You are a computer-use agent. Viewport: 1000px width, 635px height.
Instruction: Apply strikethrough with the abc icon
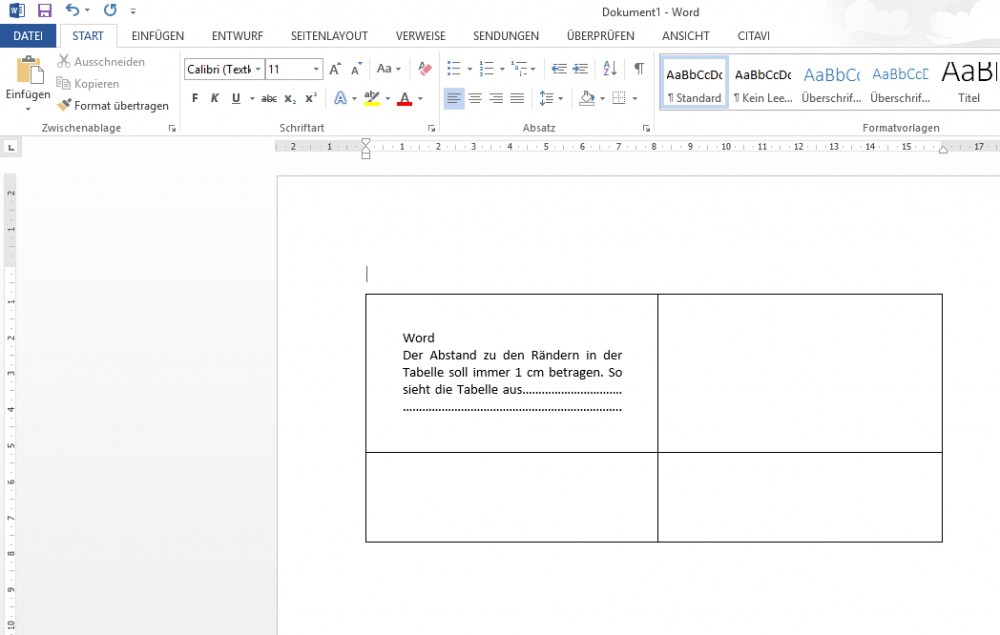tap(268, 99)
